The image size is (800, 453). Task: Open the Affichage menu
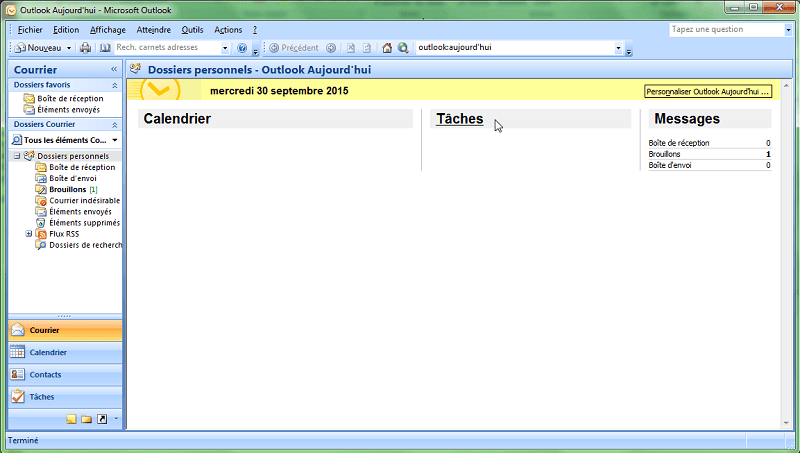(x=108, y=30)
